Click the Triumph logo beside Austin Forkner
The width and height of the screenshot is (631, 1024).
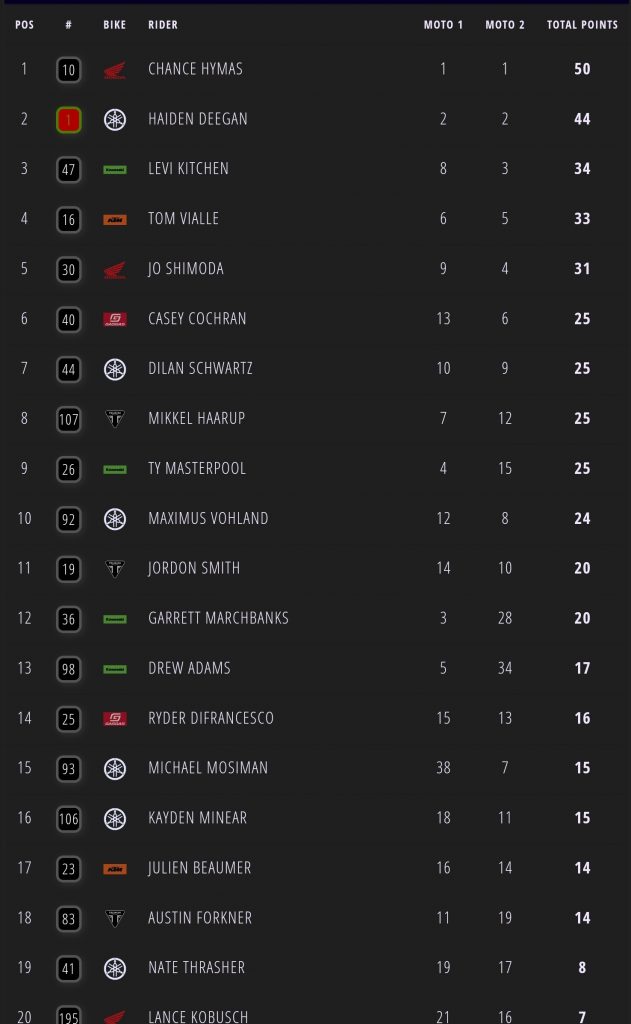point(115,918)
